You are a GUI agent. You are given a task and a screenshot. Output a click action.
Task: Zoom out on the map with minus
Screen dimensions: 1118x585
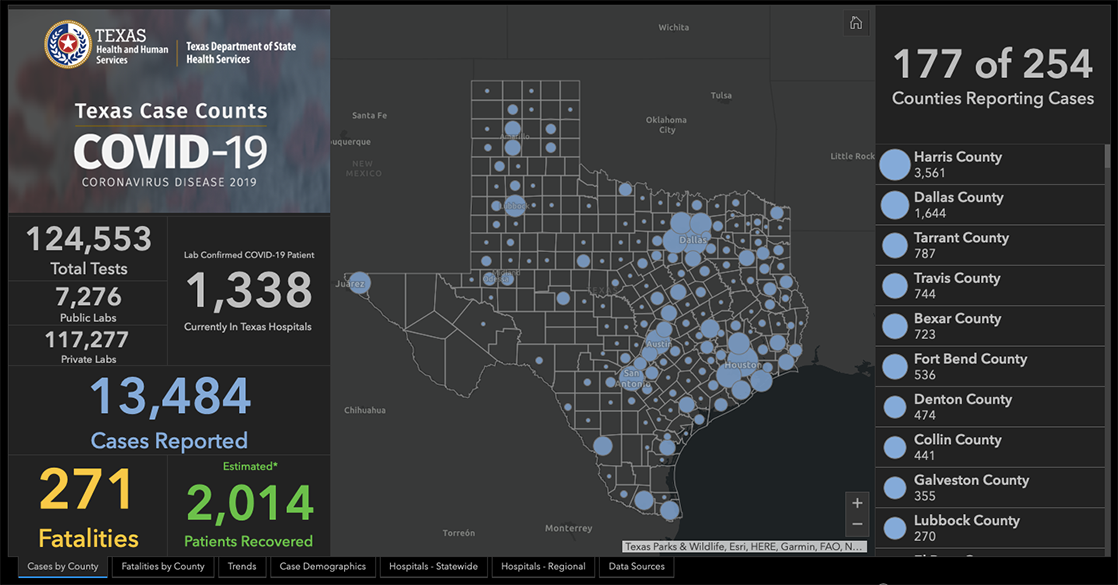[x=857, y=525]
